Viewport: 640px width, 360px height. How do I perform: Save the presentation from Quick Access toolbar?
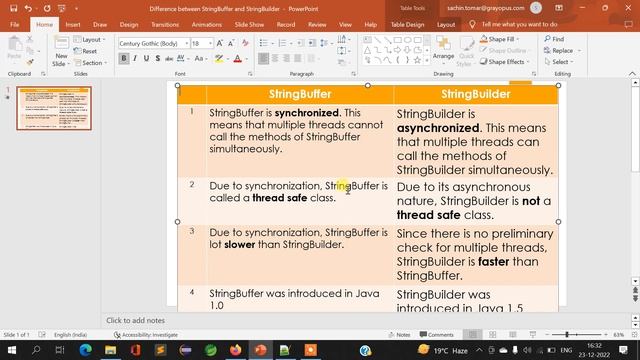click(x=13, y=8)
